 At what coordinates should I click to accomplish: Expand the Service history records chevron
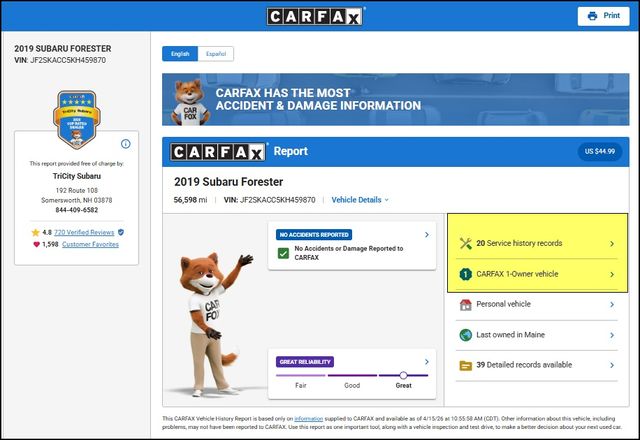click(612, 244)
